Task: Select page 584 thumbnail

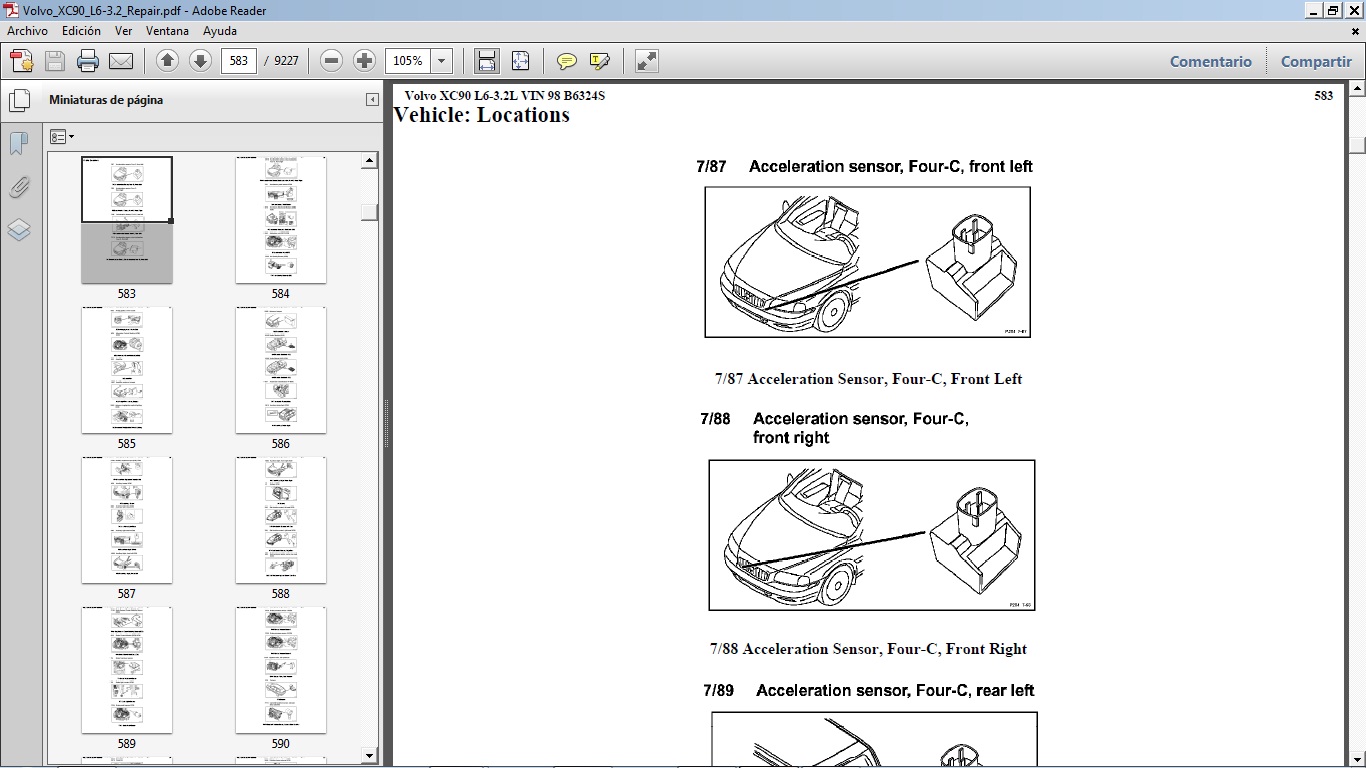Action: pyautogui.click(x=281, y=220)
